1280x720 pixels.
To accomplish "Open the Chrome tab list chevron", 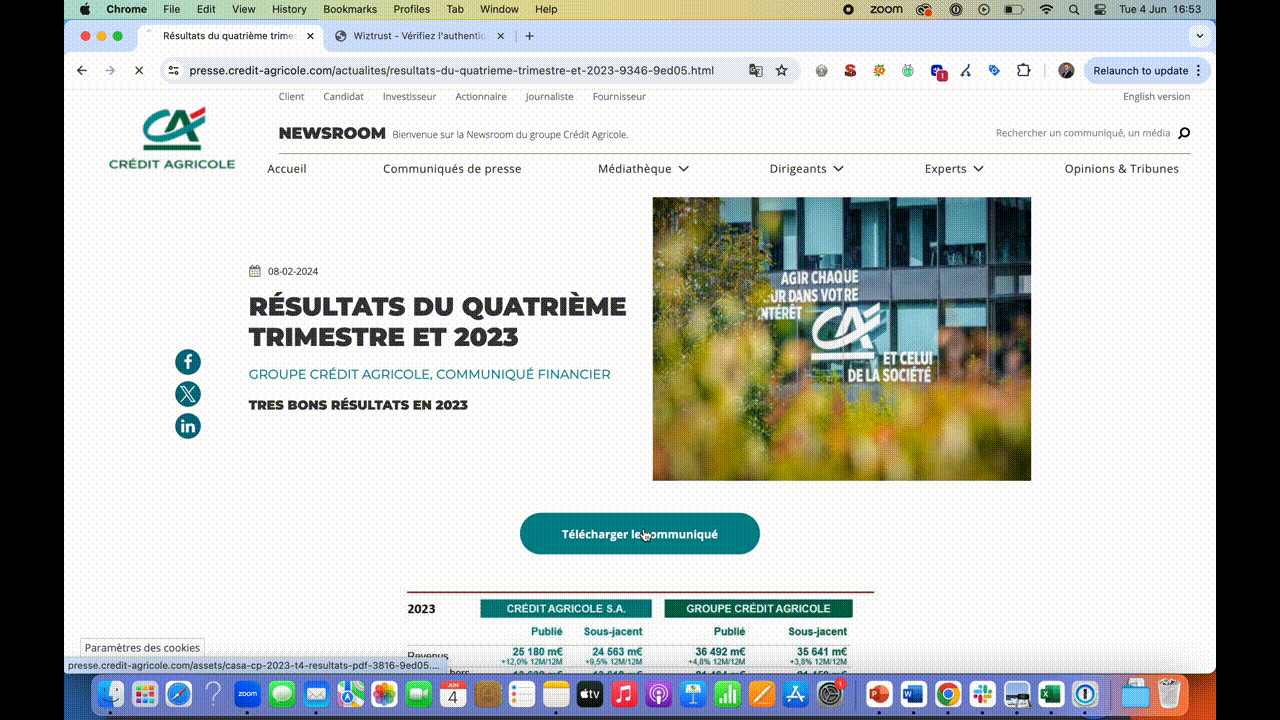I will pos(1200,36).
